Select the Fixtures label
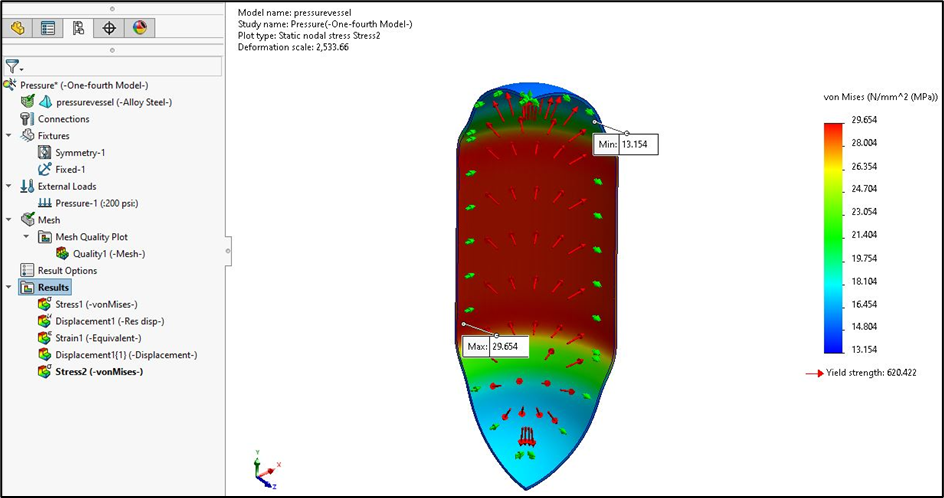The image size is (944, 498). coord(54,135)
